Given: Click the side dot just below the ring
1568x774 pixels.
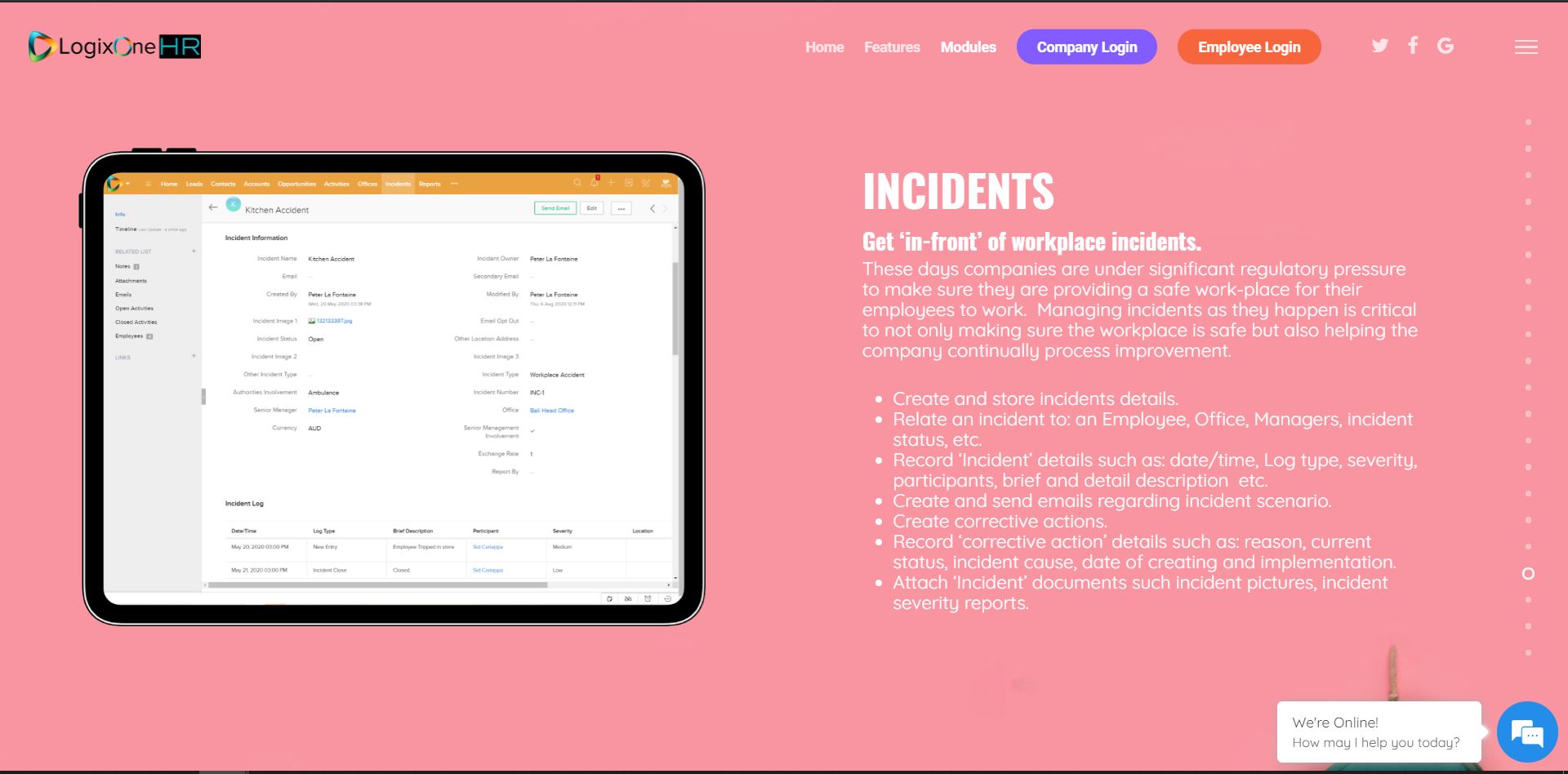Looking at the screenshot, I should coord(1528,600).
